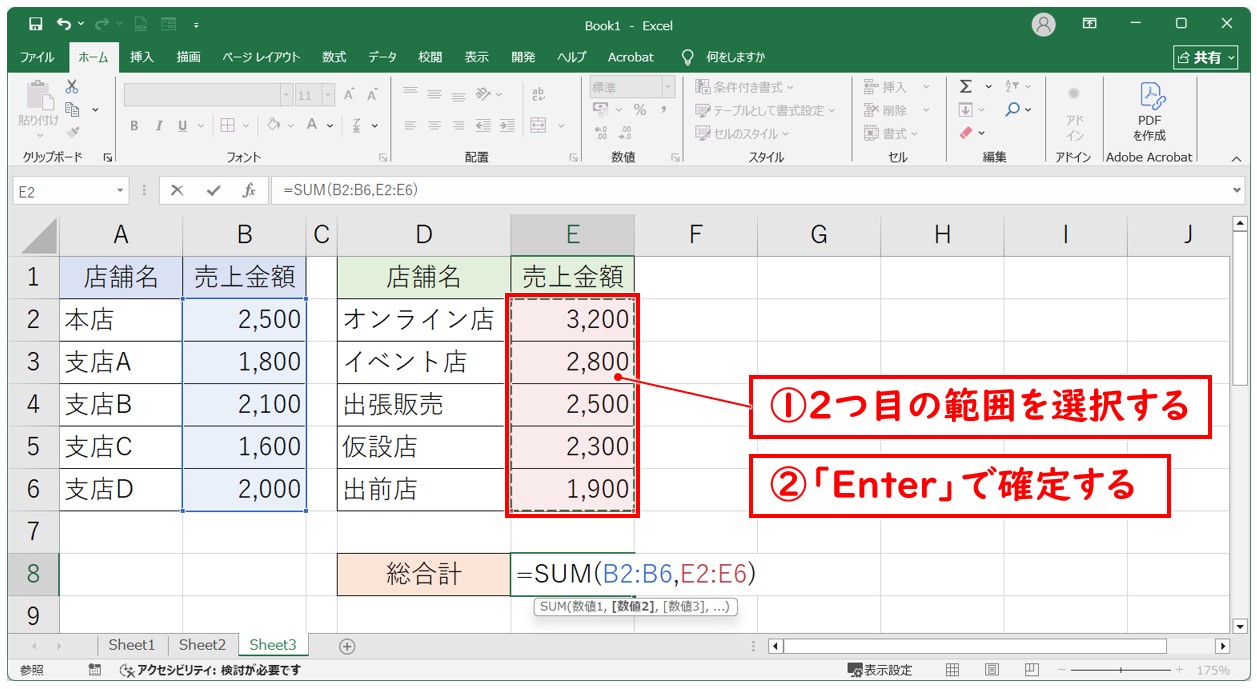Click the accessibility status message
1257x689 pixels.
210,670
